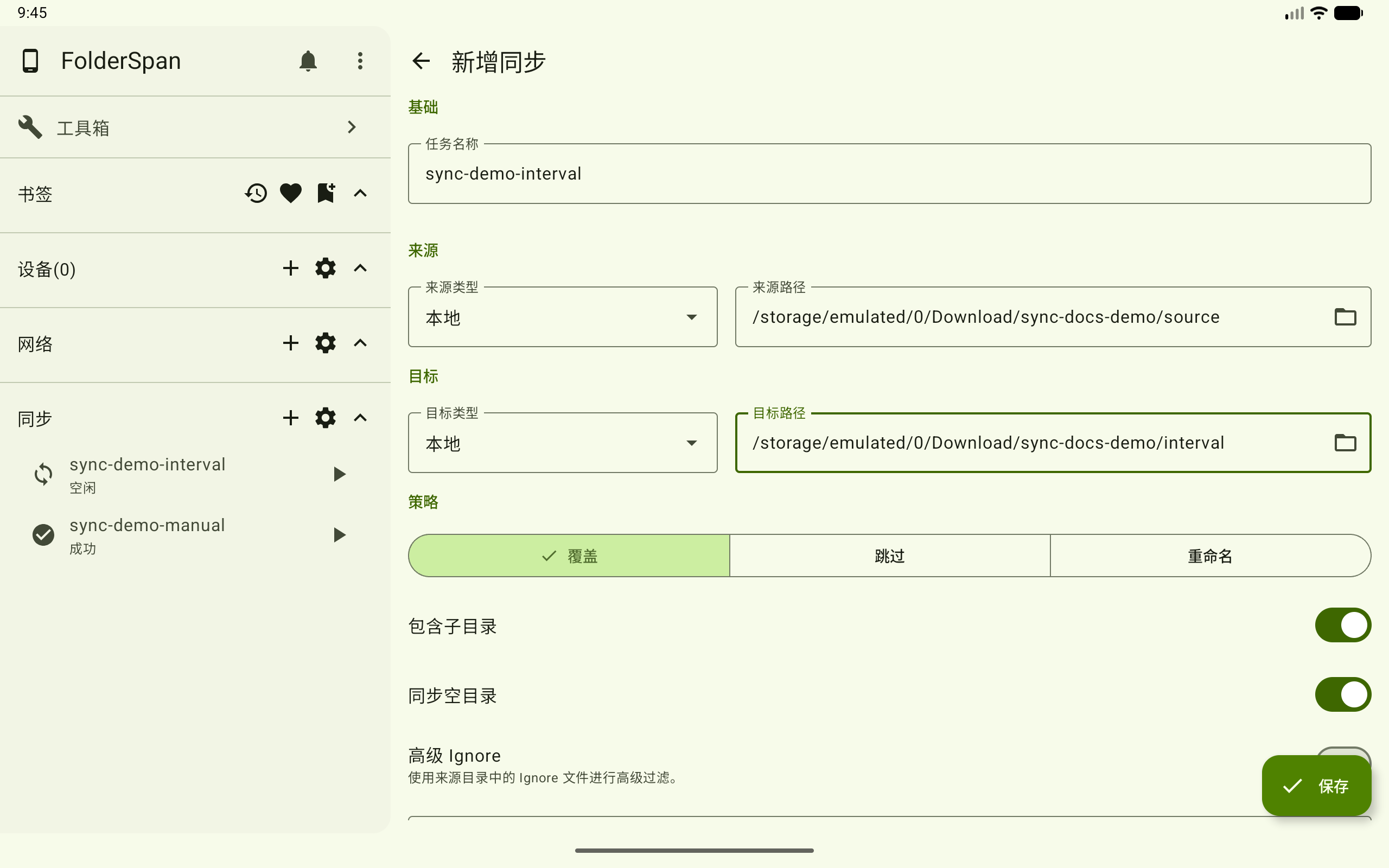Add a sync task with the plus in 同步
This screenshot has height=868, width=1389.
pyautogui.click(x=291, y=418)
